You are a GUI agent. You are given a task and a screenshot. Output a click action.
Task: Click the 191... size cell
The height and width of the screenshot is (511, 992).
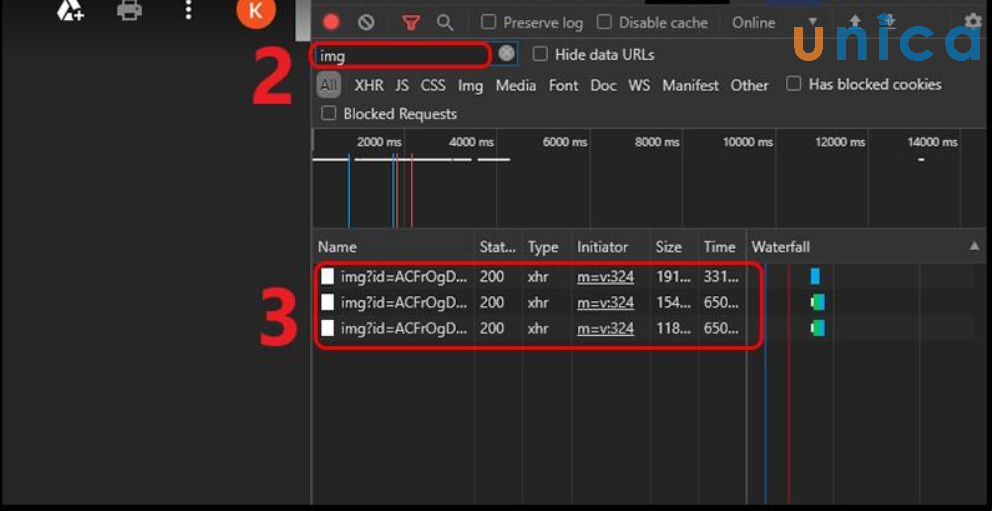coord(673,277)
